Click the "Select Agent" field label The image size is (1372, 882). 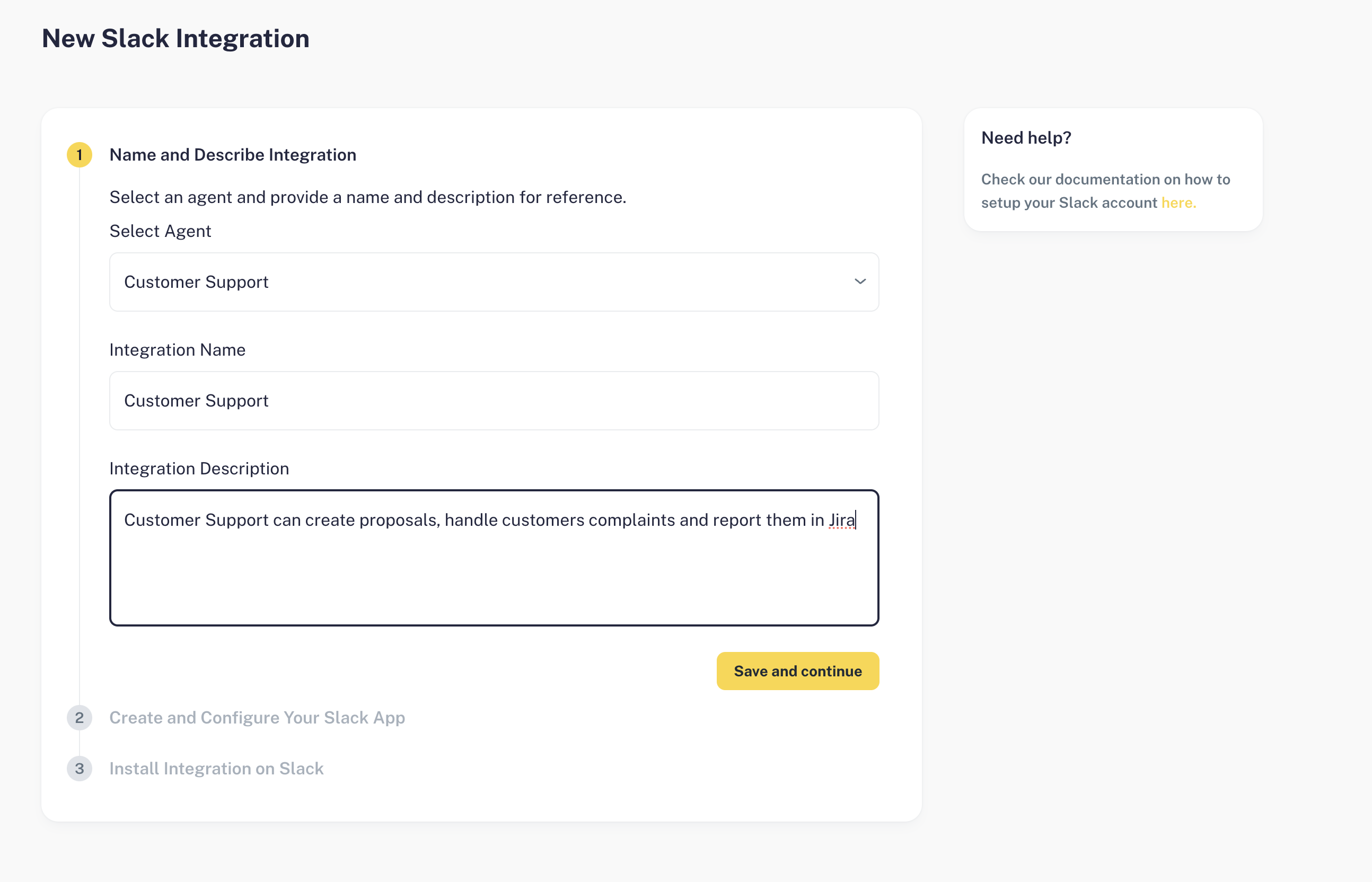pos(160,231)
